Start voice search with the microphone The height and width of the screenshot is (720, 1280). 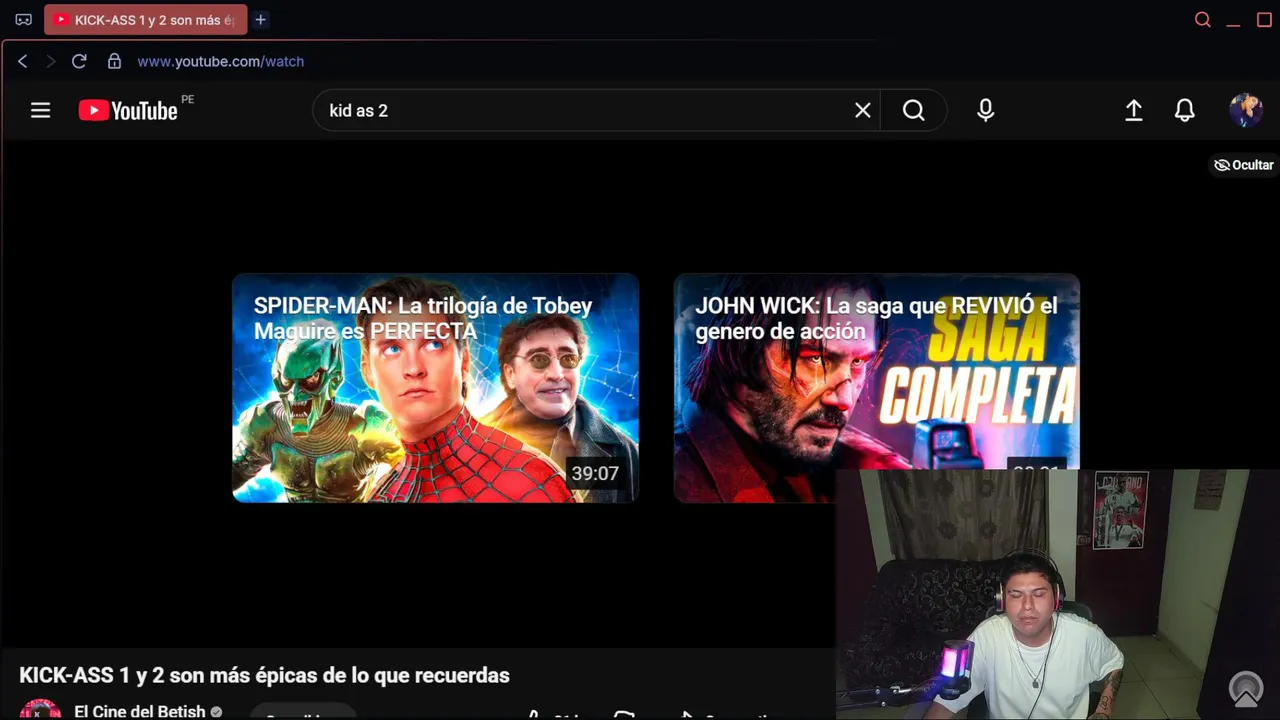[x=986, y=111]
